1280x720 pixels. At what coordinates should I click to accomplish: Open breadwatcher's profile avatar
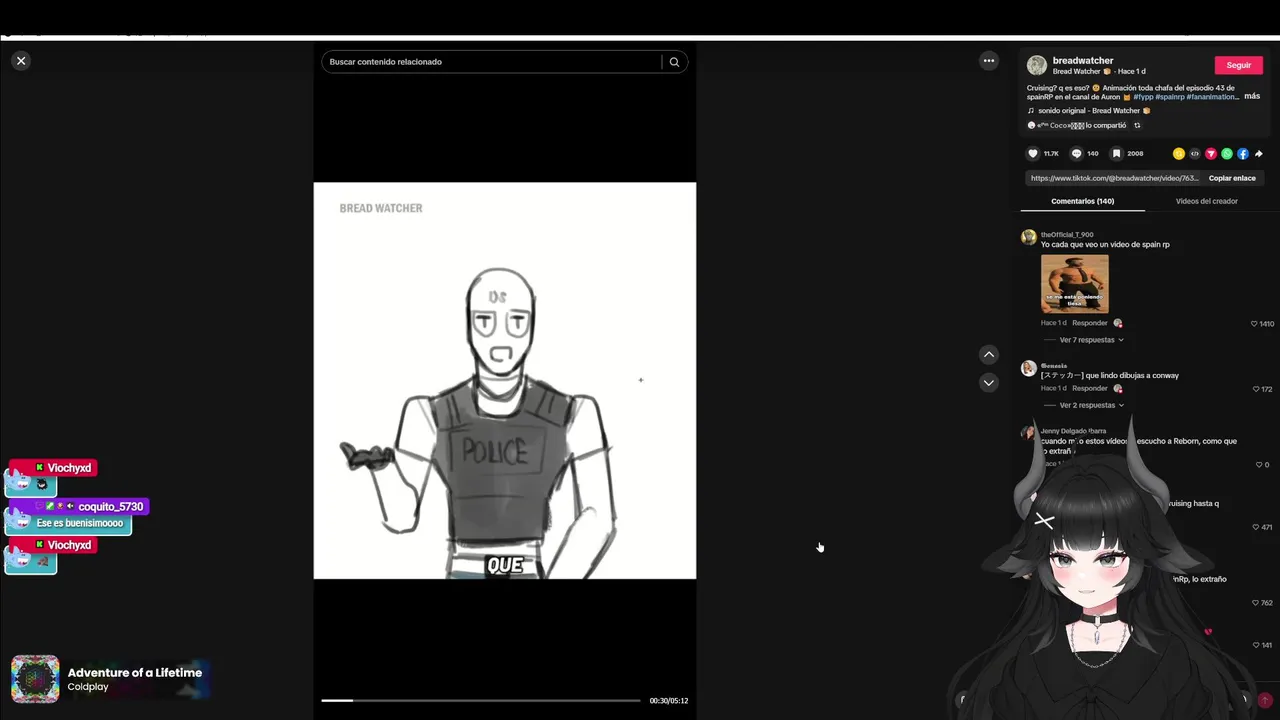(1037, 66)
